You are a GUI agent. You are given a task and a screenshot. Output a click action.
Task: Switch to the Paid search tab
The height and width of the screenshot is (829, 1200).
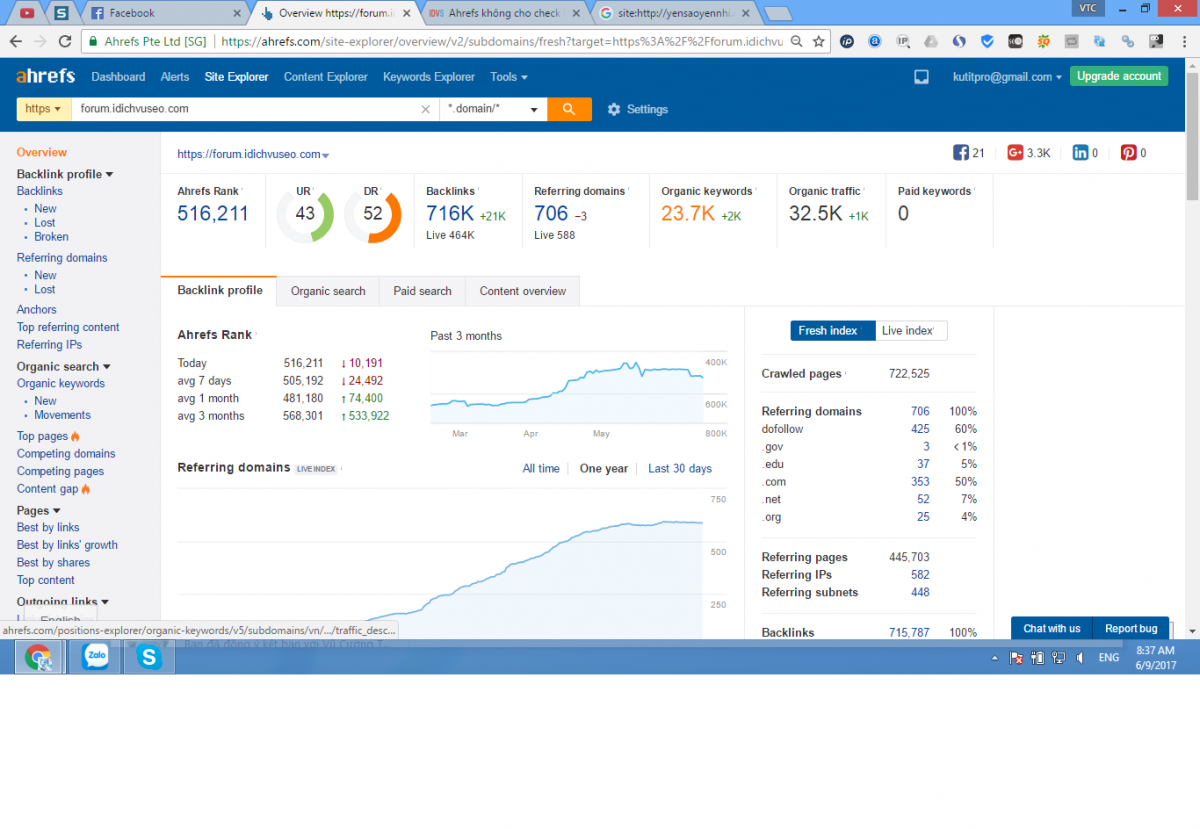tap(422, 291)
